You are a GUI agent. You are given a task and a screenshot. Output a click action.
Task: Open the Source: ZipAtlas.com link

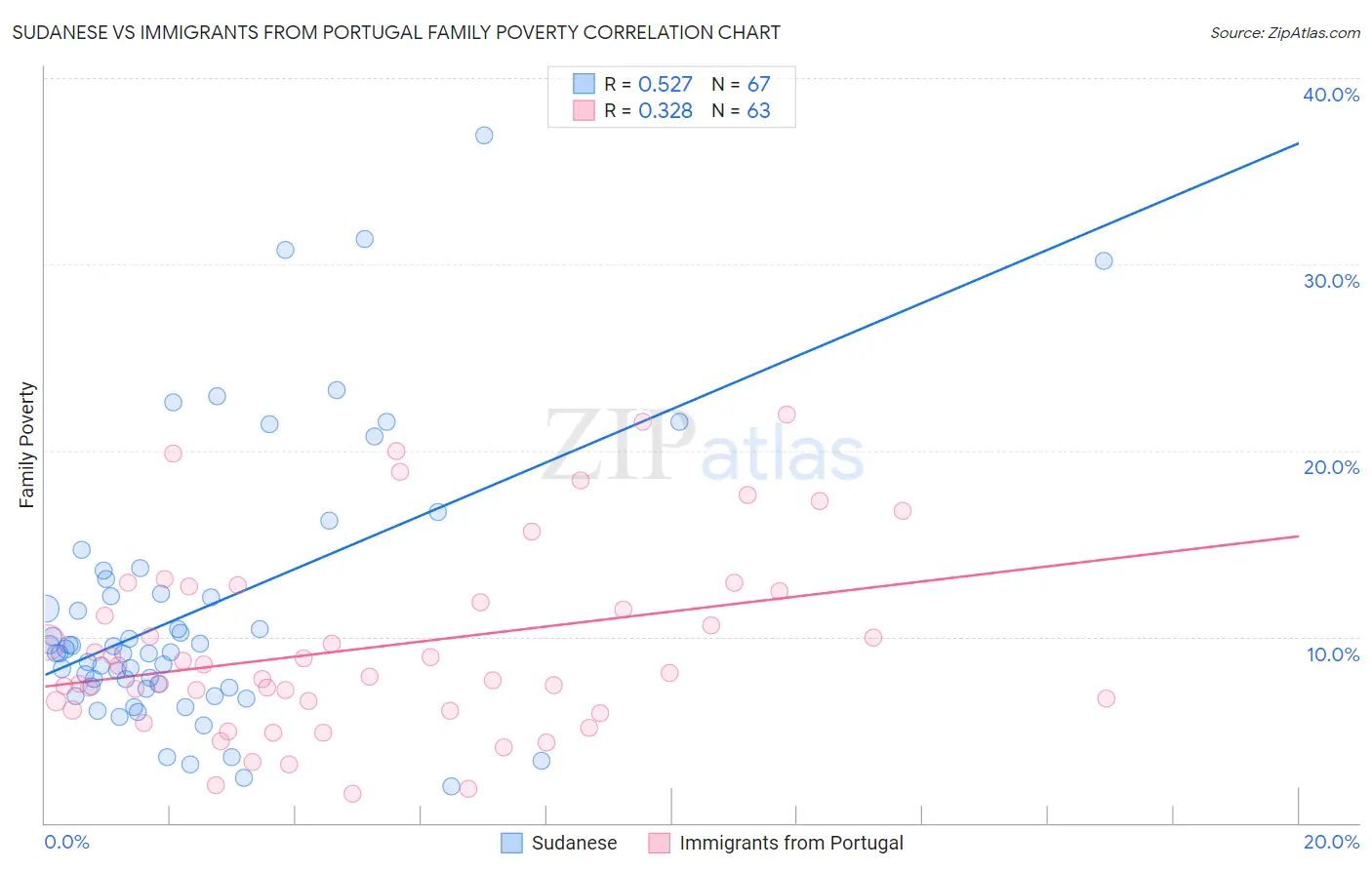[1285, 33]
